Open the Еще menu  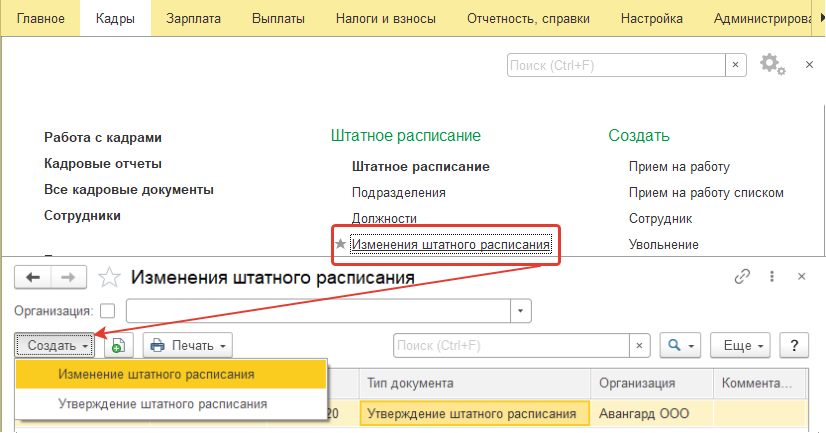[x=740, y=346]
